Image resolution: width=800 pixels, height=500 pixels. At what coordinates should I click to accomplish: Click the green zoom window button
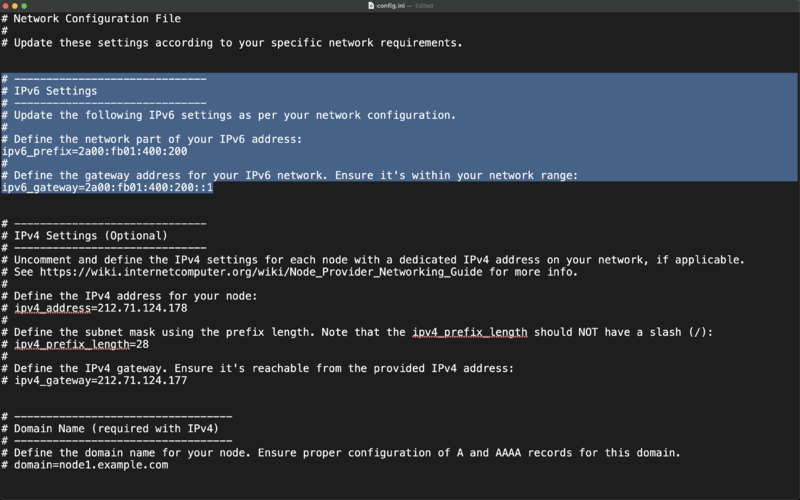[24, 6]
